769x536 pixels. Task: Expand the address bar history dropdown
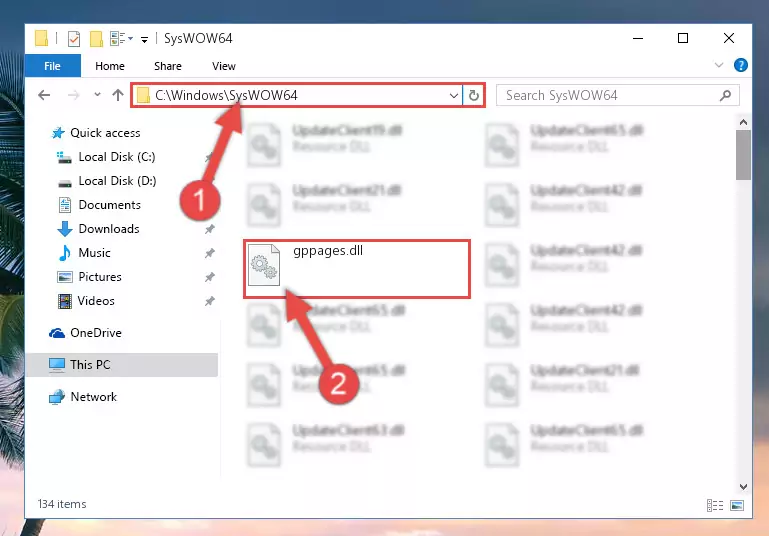point(454,96)
